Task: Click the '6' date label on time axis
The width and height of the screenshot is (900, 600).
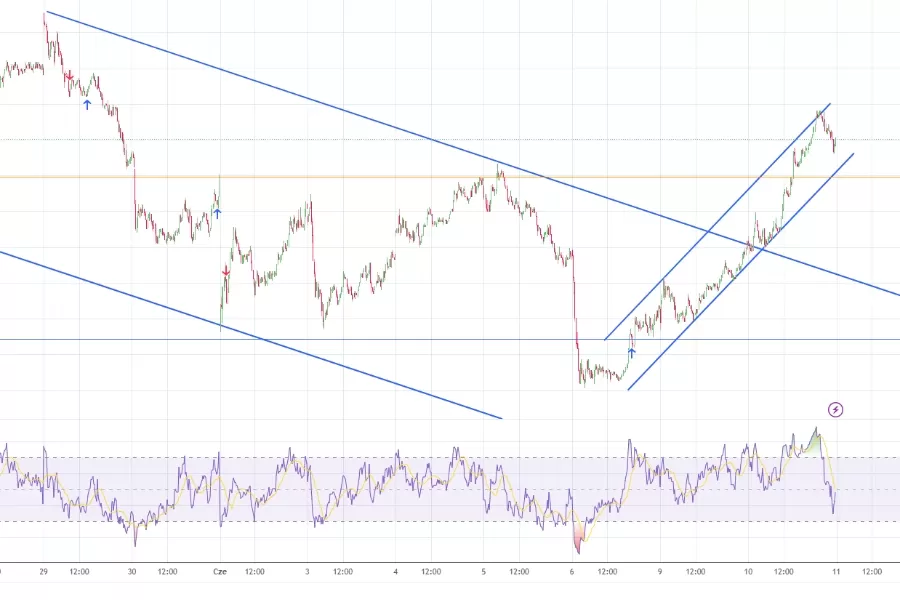Action: coord(572,571)
